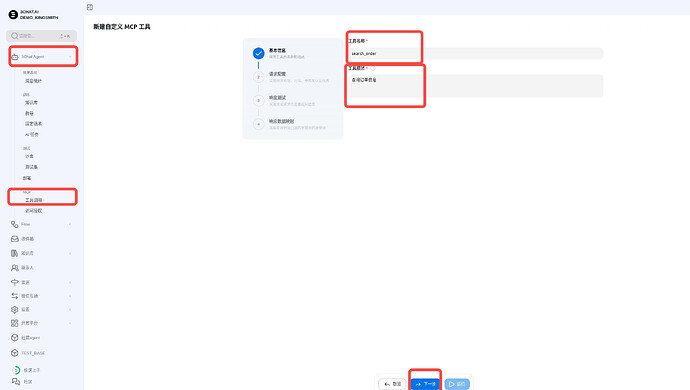Select the 响应测试 step label

(x=277, y=98)
